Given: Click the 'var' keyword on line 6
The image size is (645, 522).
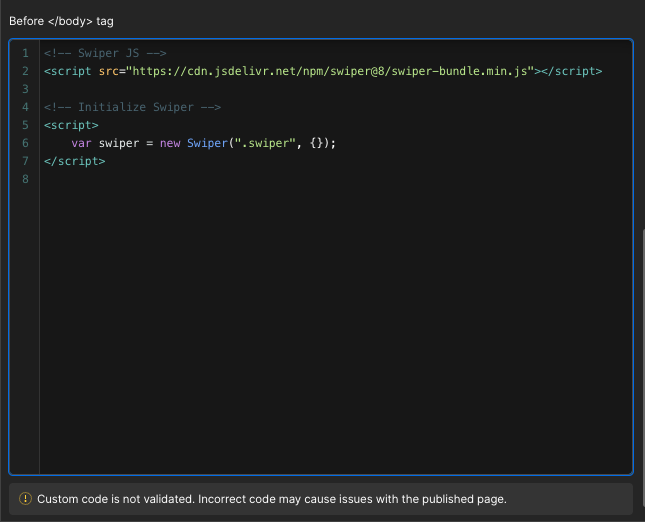Looking at the screenshot, I should point(81,143).
